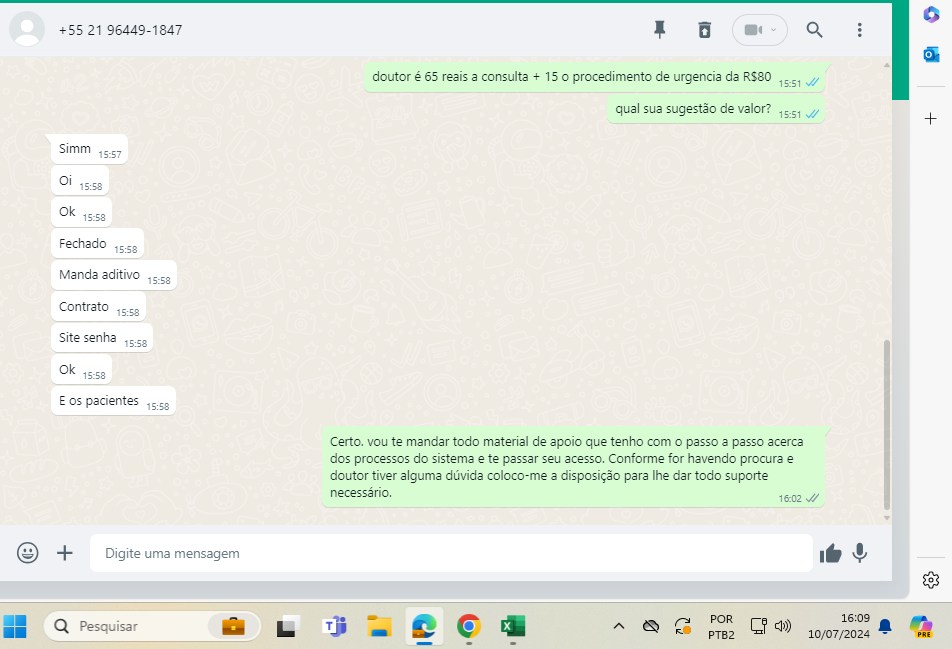Click the trash icon in chat header
Viewport: 952px width, 649px height.
705,30
